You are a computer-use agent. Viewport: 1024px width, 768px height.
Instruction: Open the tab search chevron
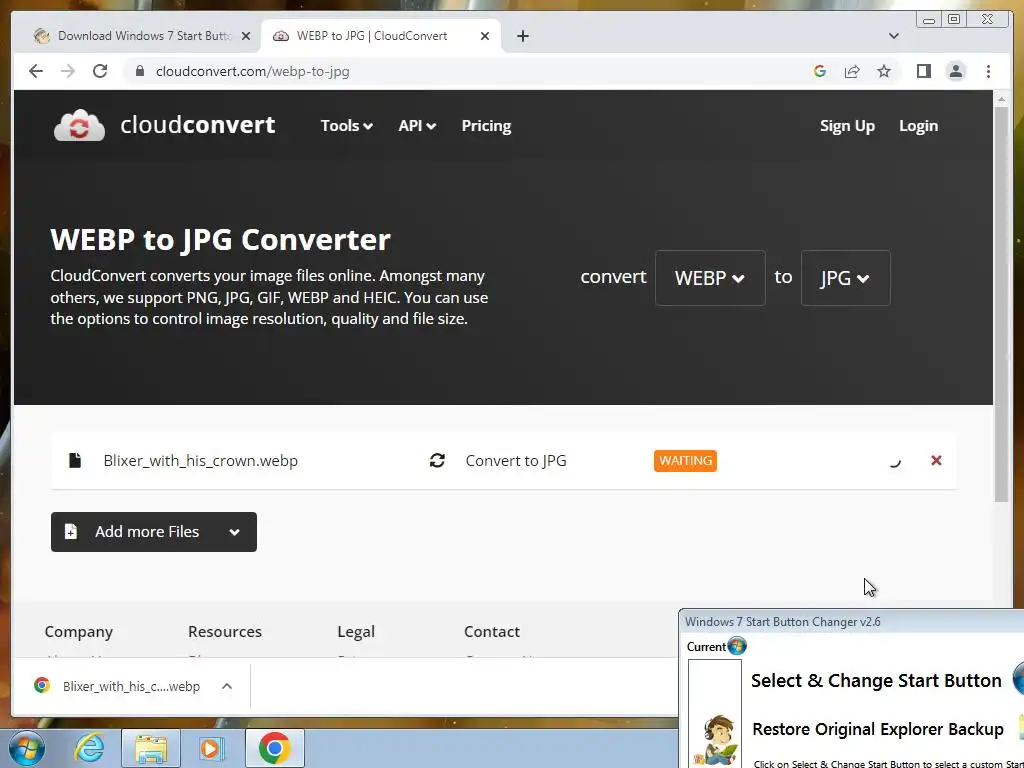pyautogui.click(x=893, y=36)
